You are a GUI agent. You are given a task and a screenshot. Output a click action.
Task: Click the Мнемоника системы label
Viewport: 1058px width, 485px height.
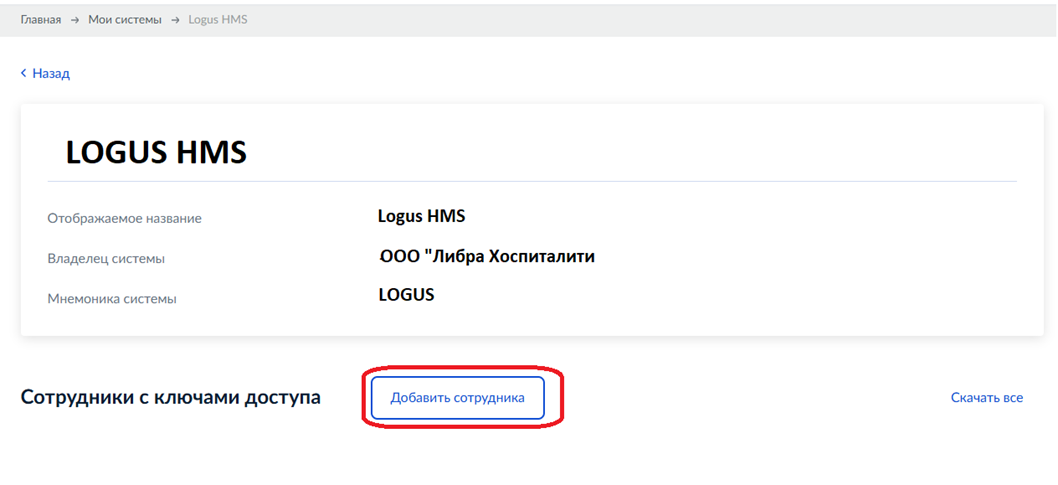[112, 298]
